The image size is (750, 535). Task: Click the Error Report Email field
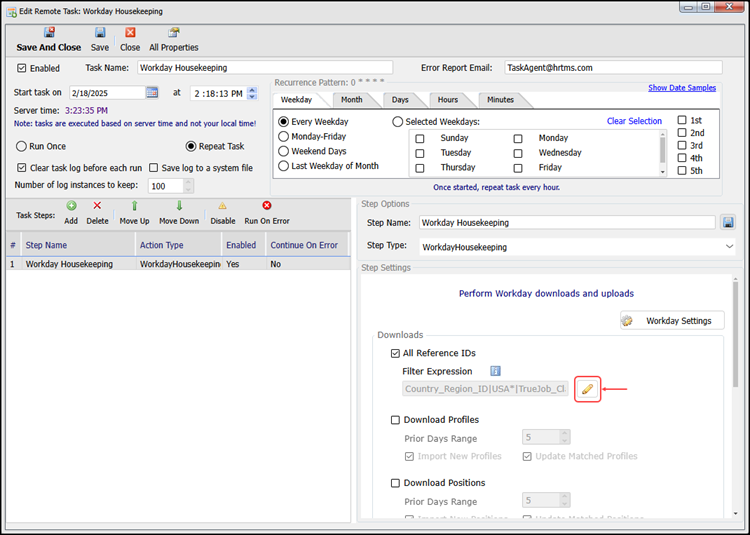(613, 67)
